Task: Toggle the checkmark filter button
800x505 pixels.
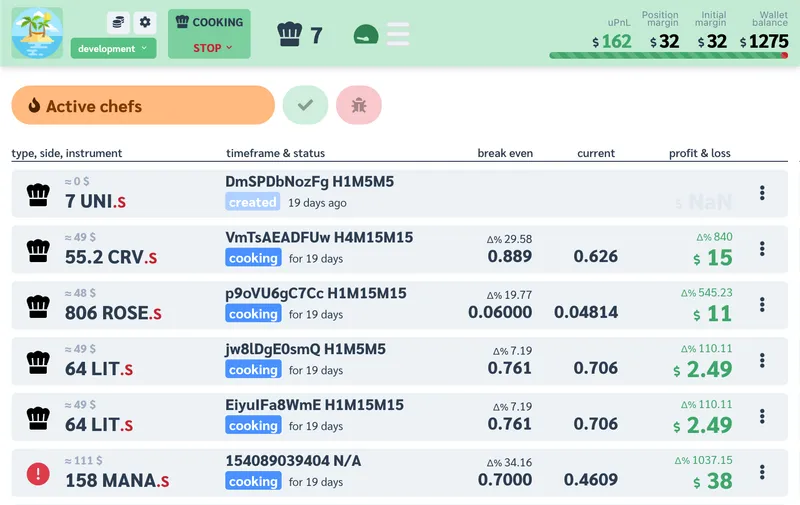Action: point(305,105)
